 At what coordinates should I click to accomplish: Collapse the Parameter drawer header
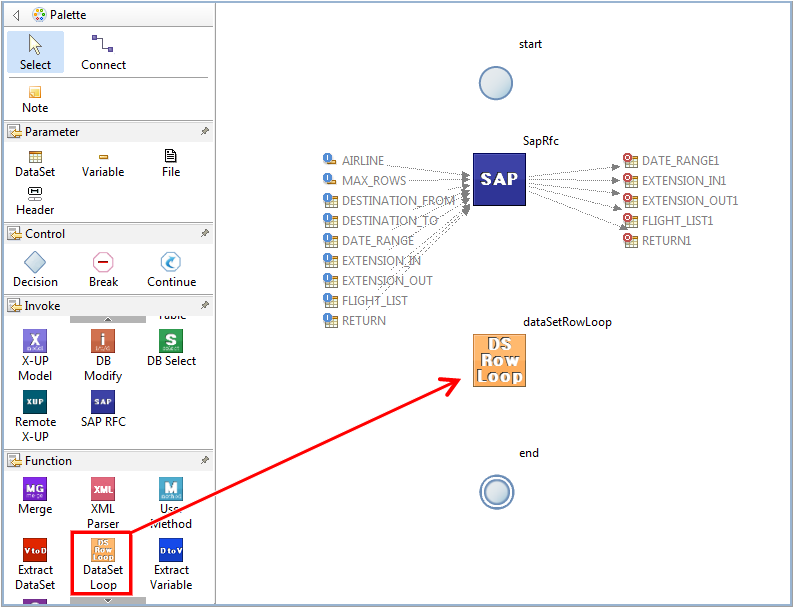(x=108, y=132)
